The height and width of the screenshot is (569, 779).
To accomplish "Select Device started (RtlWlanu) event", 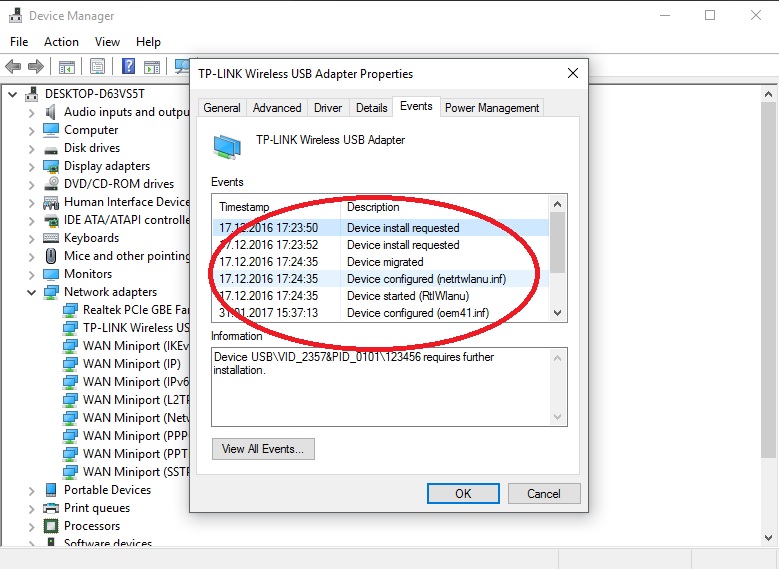I will (381, 296).
